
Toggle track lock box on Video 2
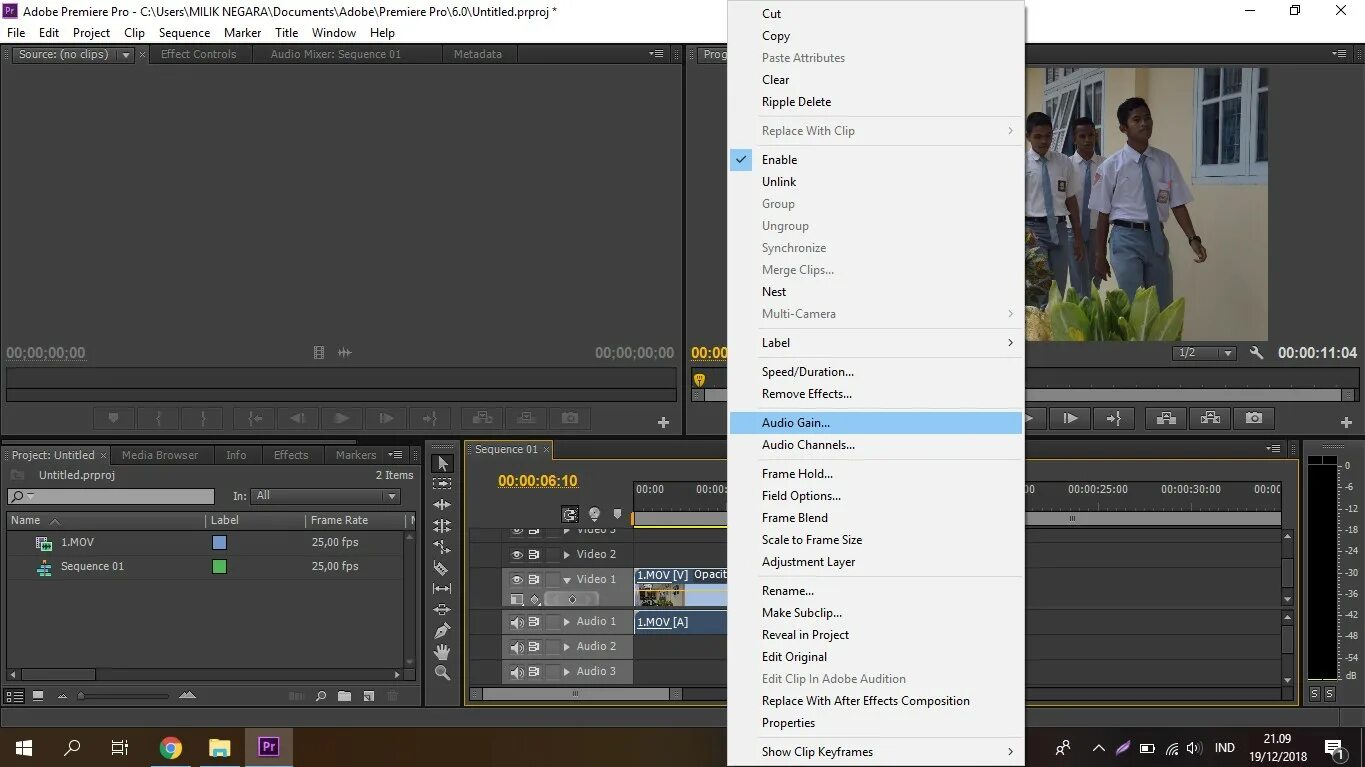[x=552, y=554]
